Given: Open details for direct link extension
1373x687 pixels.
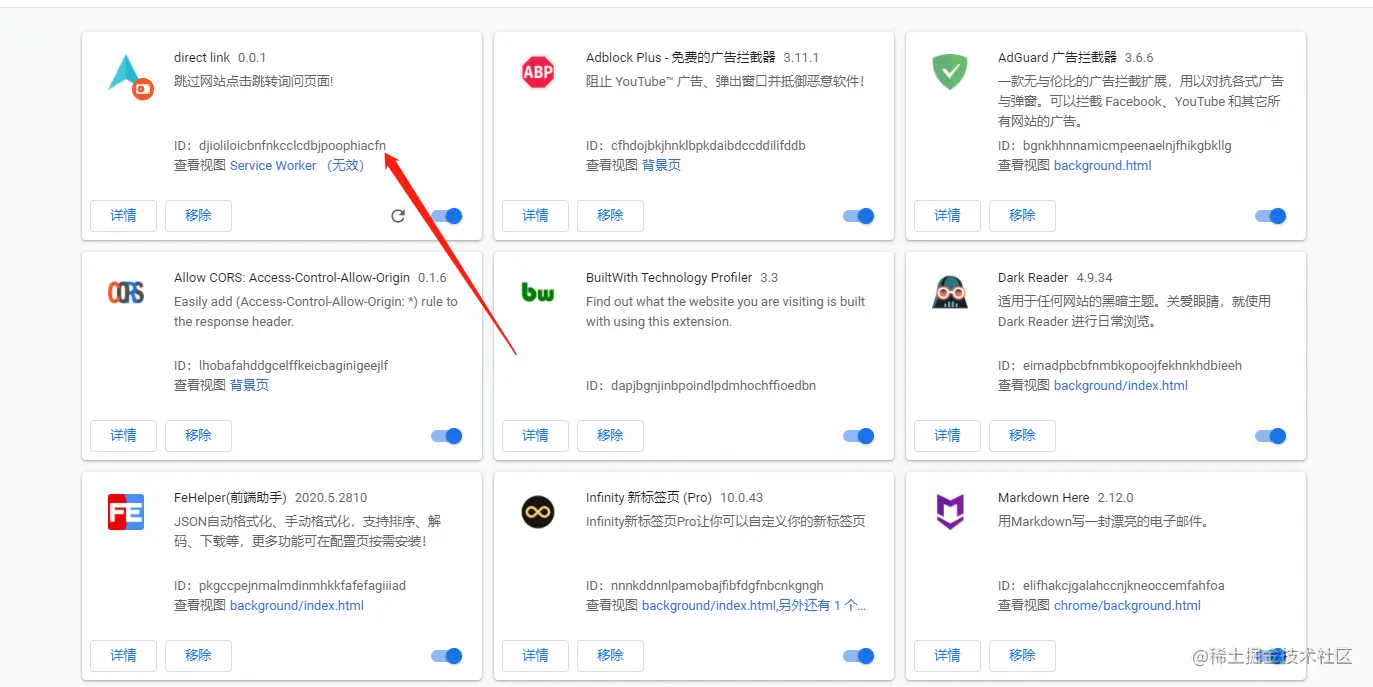Looking at the screenshot, I should 123,216.
